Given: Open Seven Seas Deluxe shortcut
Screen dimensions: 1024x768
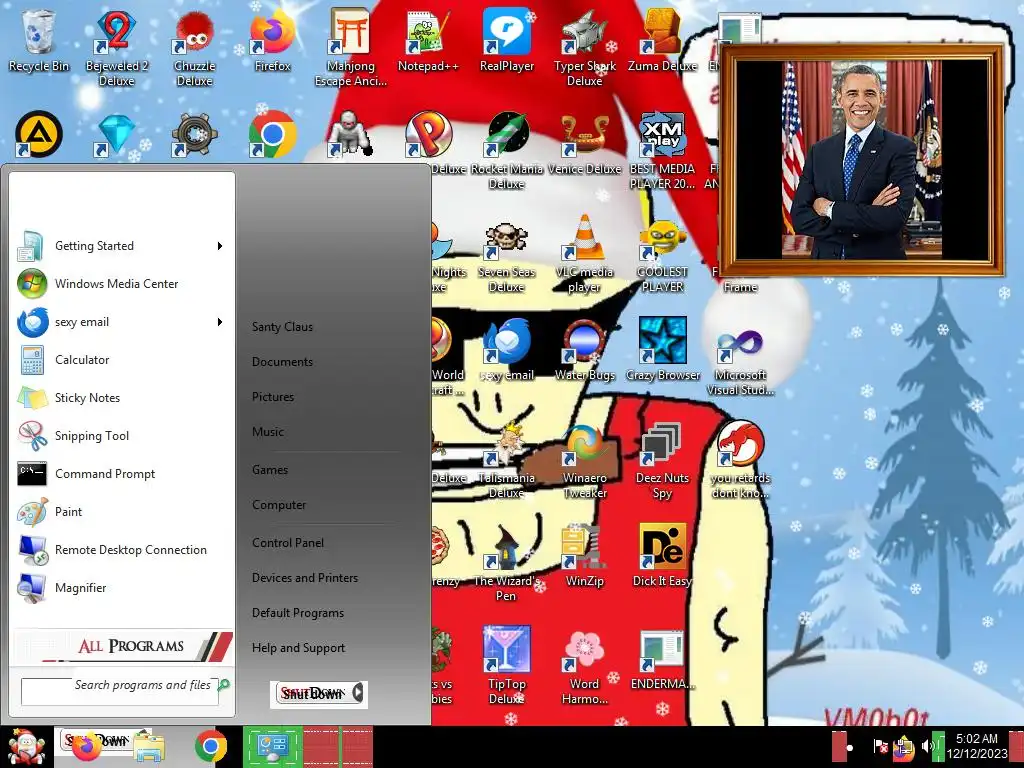Looking at the screenshot, I should pyautogui.click(x=506, y=256).
